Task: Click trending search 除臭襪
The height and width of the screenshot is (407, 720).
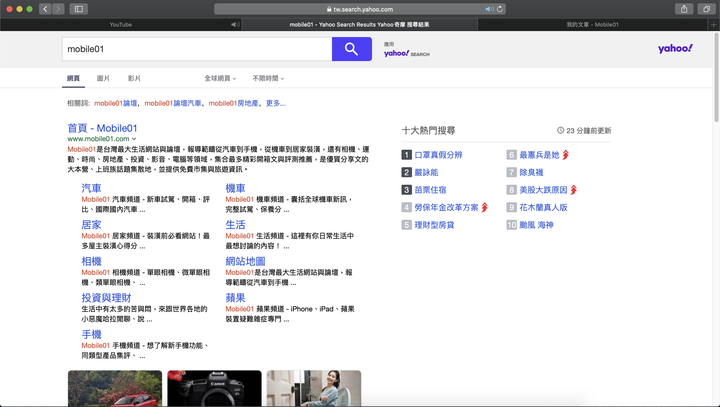Action: (531, 172)
